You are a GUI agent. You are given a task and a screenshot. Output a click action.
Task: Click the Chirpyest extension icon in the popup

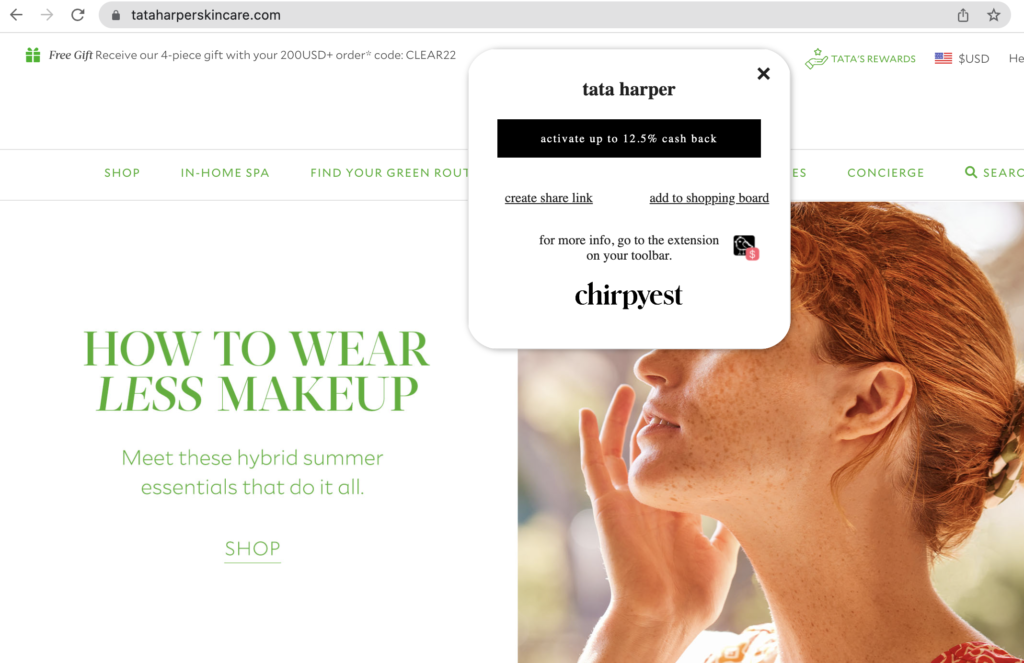tap(745, 247)
